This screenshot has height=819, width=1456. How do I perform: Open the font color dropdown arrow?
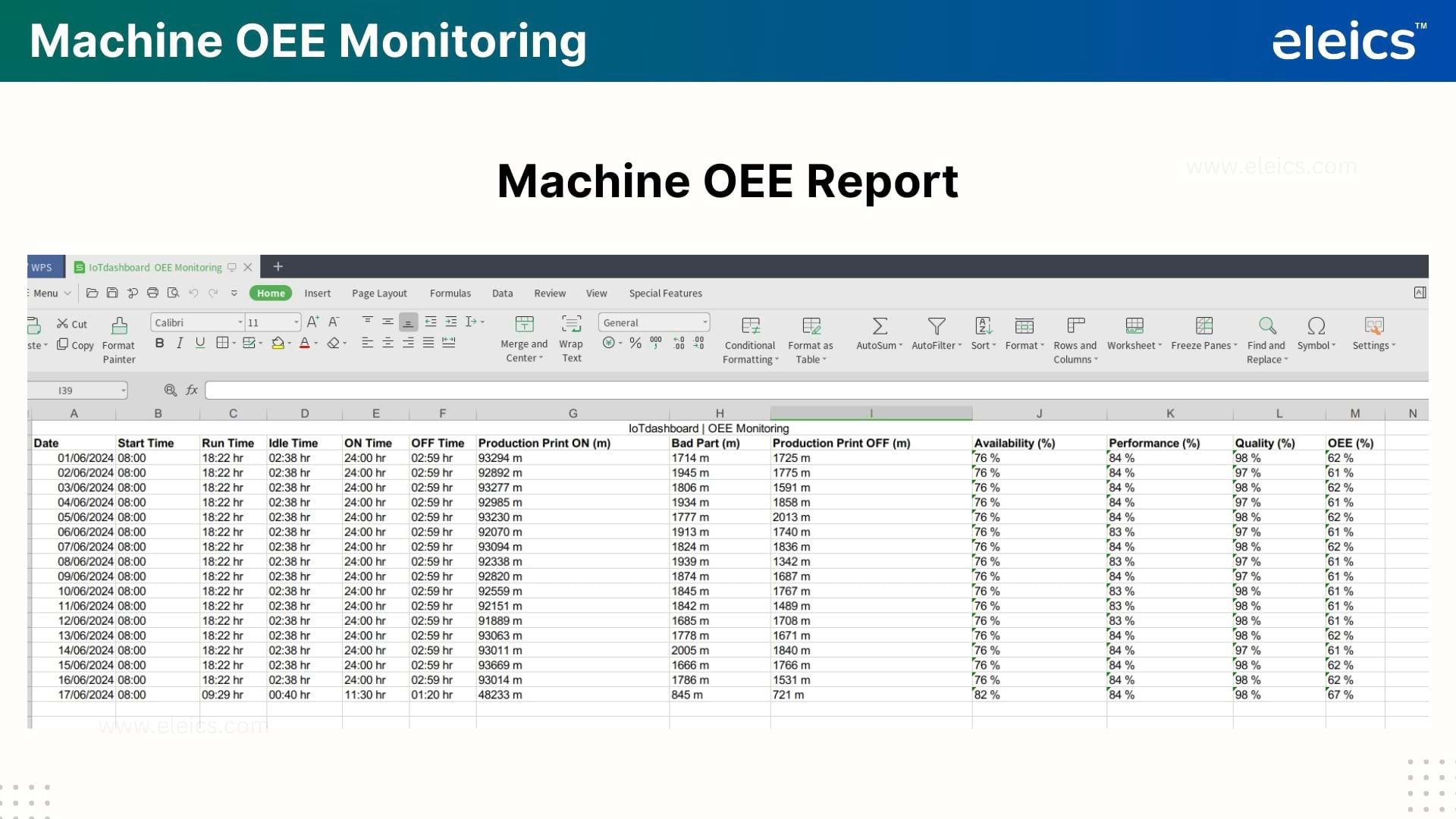coord(316,344)
